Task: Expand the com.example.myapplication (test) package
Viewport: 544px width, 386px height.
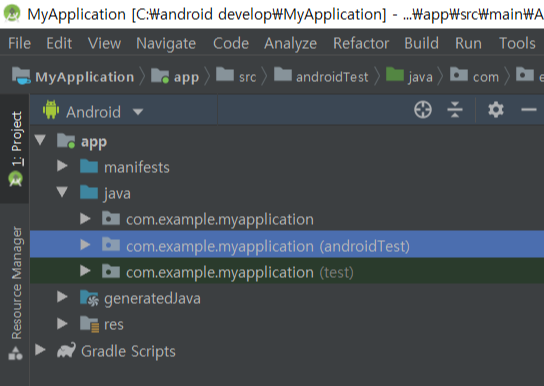Action: [85, 271]
